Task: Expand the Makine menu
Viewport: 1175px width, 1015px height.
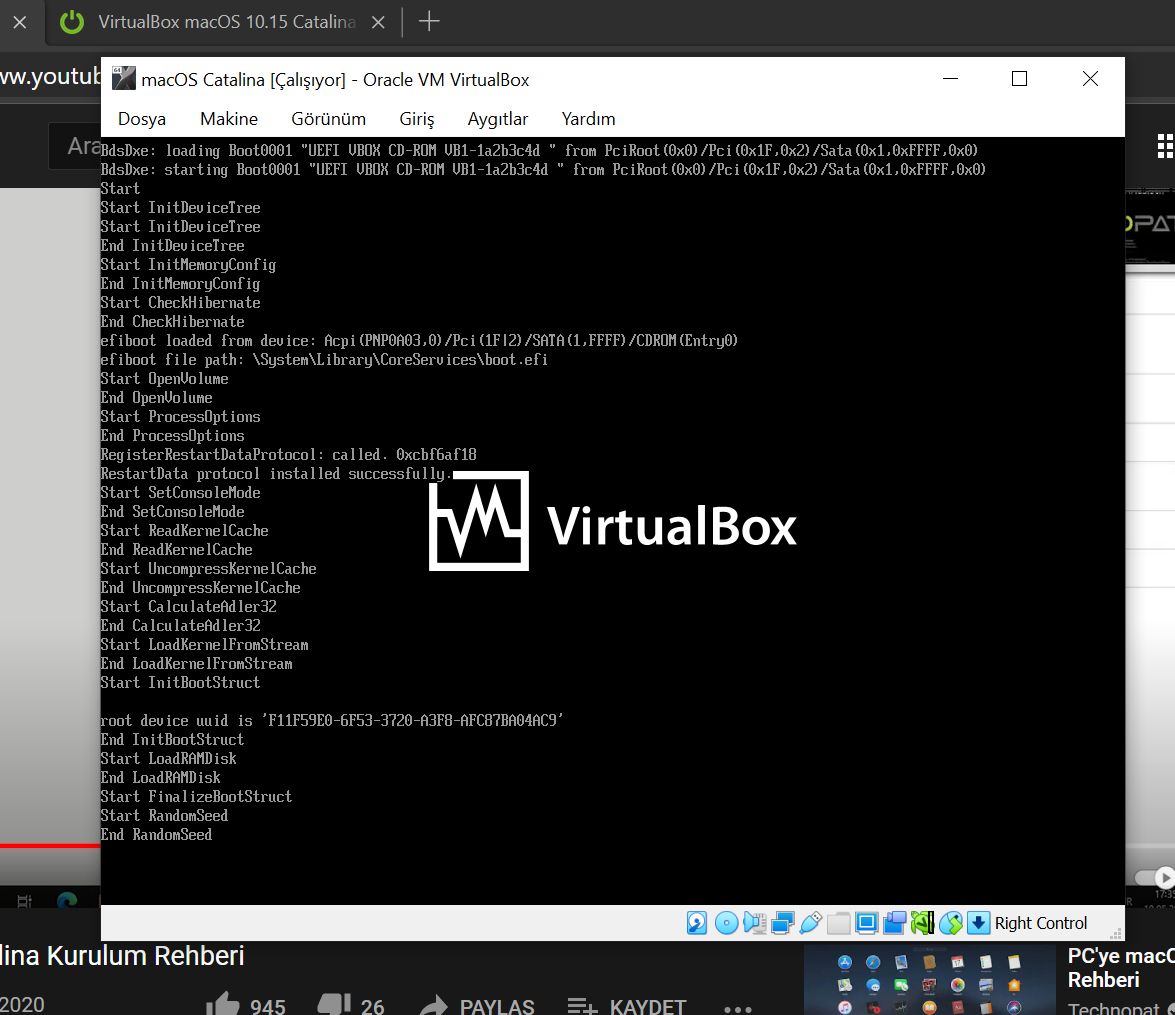Action: tap(229, 119)
